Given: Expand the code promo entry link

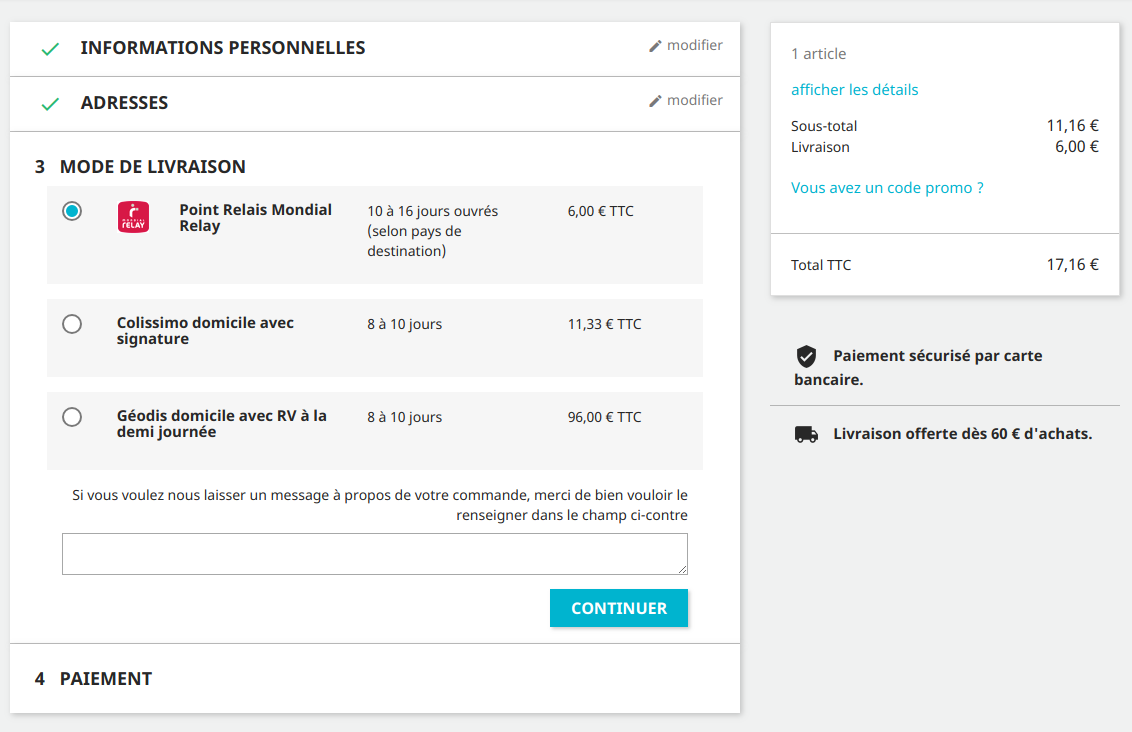Looking at the screenshot, I should [887, 188].
